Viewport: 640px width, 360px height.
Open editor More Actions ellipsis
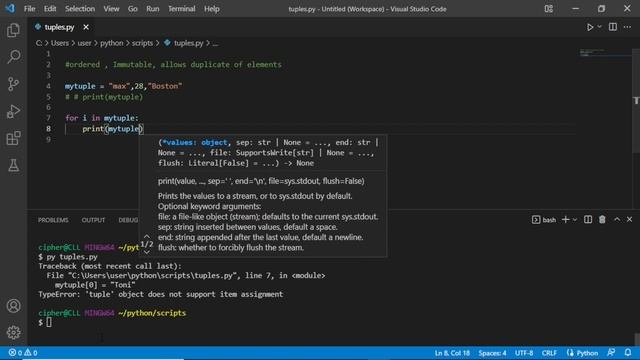click(x=627, y=27)
